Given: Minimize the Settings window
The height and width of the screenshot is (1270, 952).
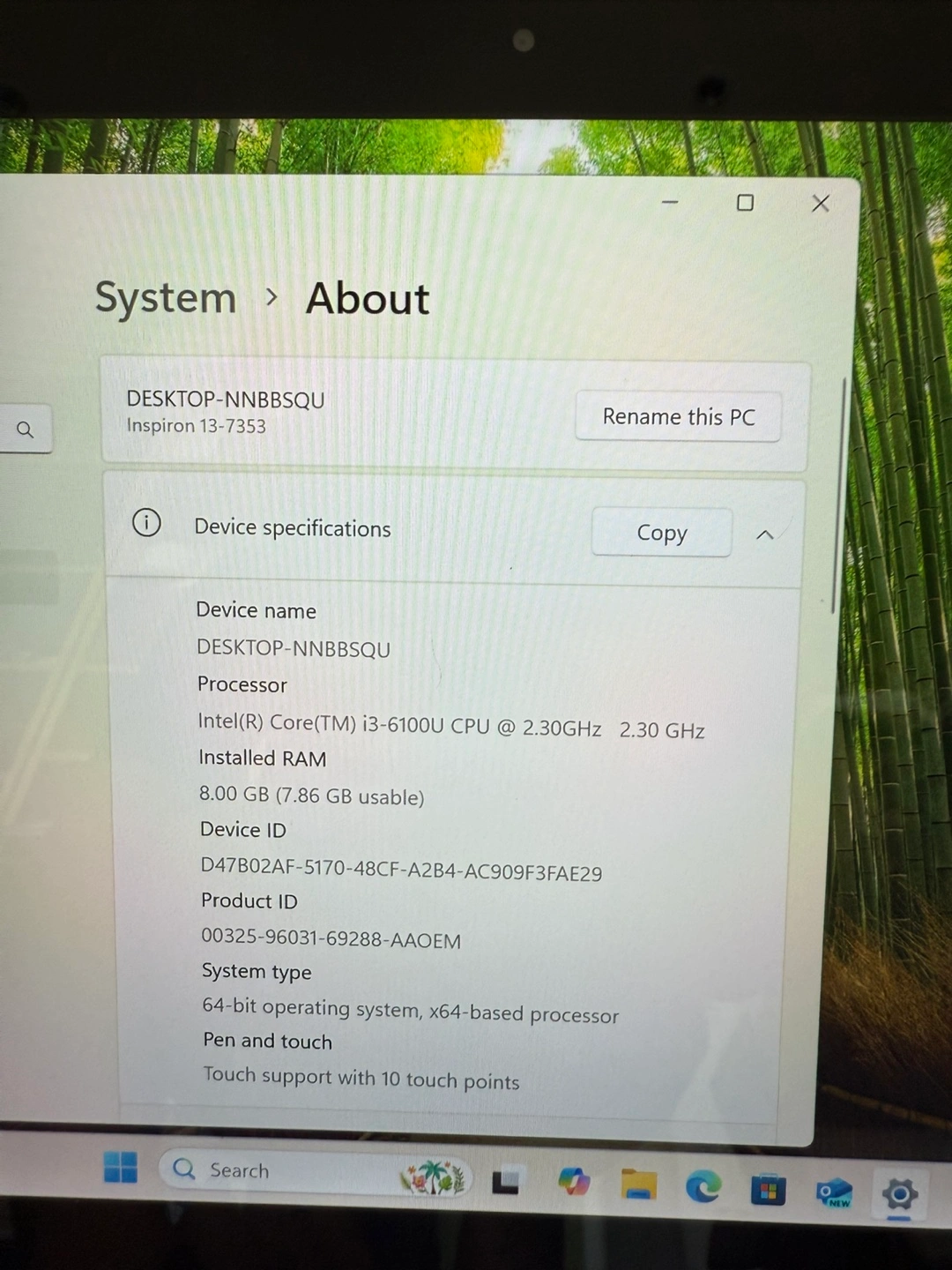Looking at the screenshot, I should click(670, 202).
